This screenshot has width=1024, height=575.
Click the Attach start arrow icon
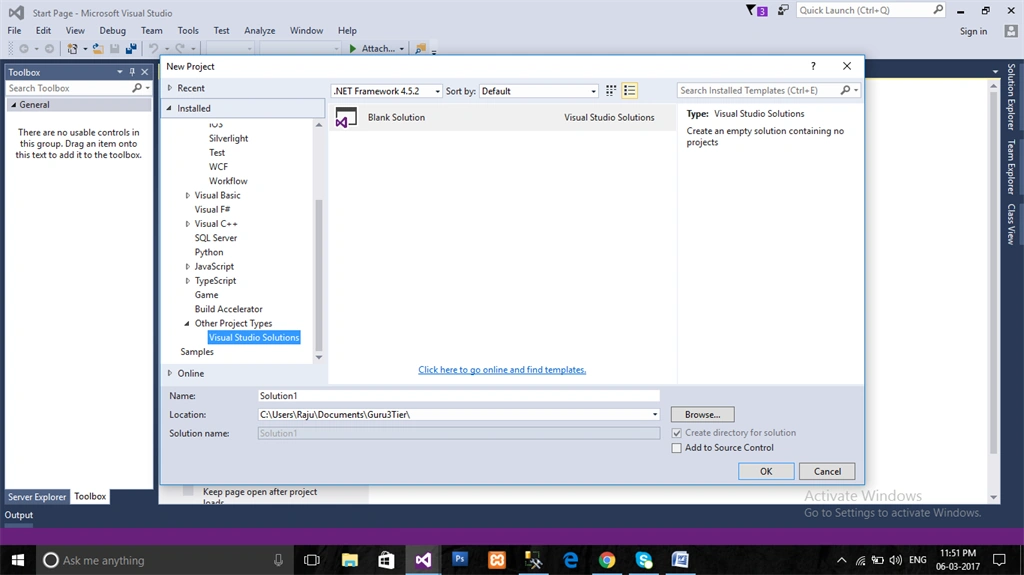pyautogui.click(x=353, y=48)
